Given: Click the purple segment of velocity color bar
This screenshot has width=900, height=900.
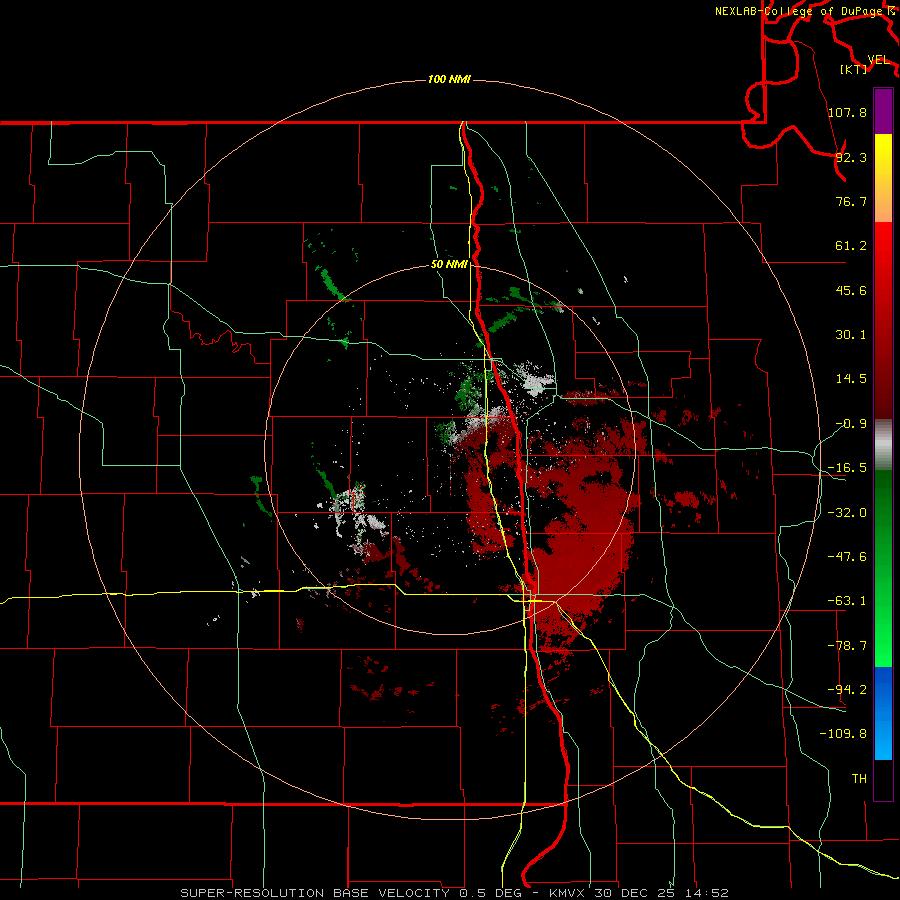Looking at the screenshot, I should tap(883, 111).
